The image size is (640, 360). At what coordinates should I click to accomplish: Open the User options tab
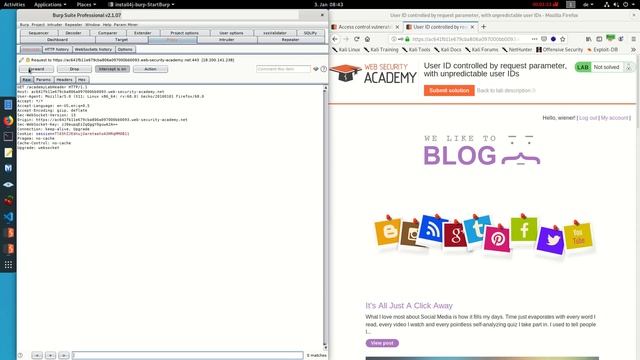pos(231,33)
